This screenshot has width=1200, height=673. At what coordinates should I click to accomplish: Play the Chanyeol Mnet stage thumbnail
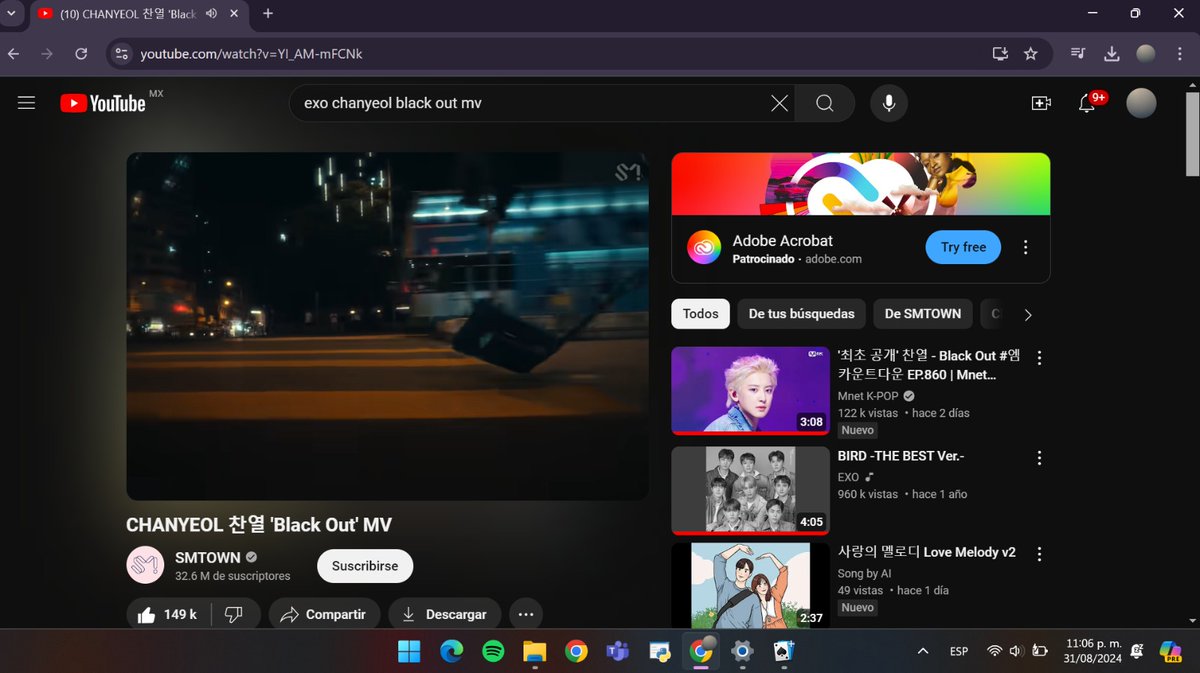point(750,390)
